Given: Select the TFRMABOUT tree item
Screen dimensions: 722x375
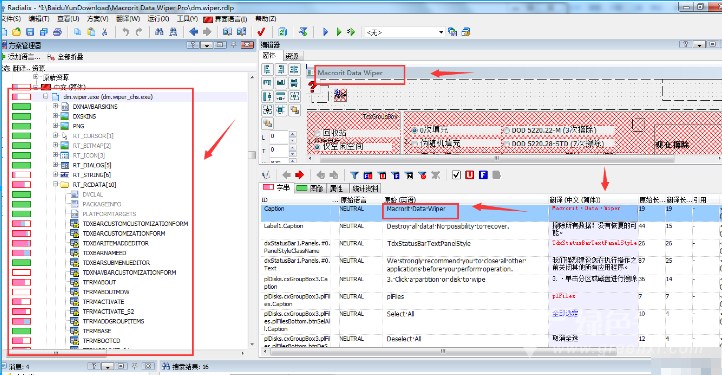Looking at the screenshot, I should (99, 282).
